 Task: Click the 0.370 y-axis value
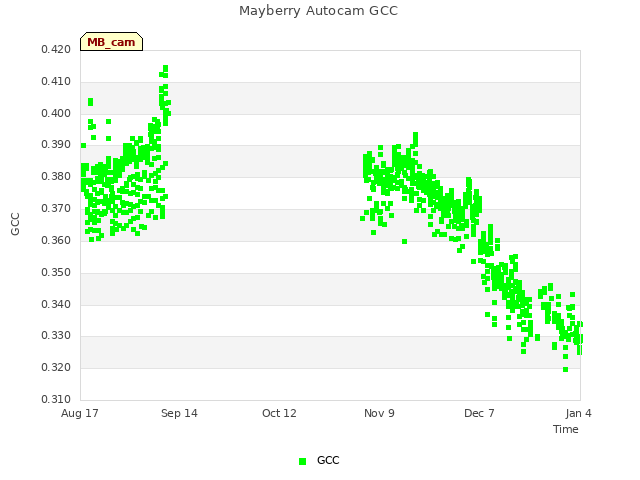point(56,208)
